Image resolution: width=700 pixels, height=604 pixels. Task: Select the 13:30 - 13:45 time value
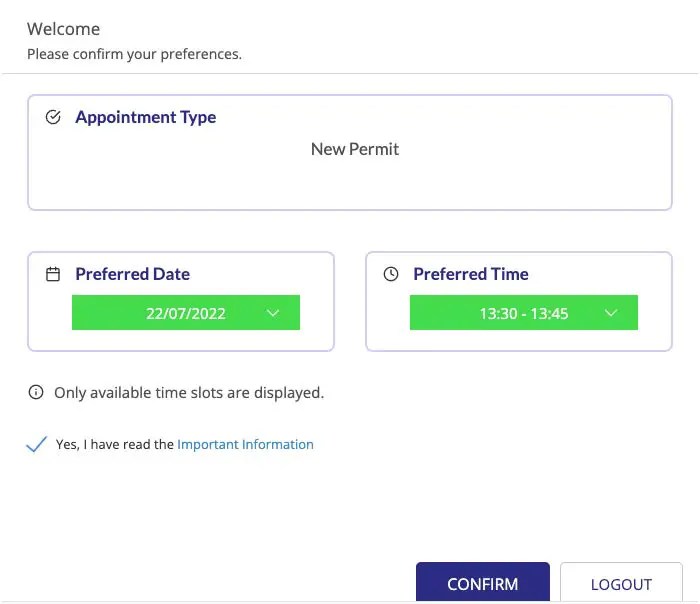(523, 313)
